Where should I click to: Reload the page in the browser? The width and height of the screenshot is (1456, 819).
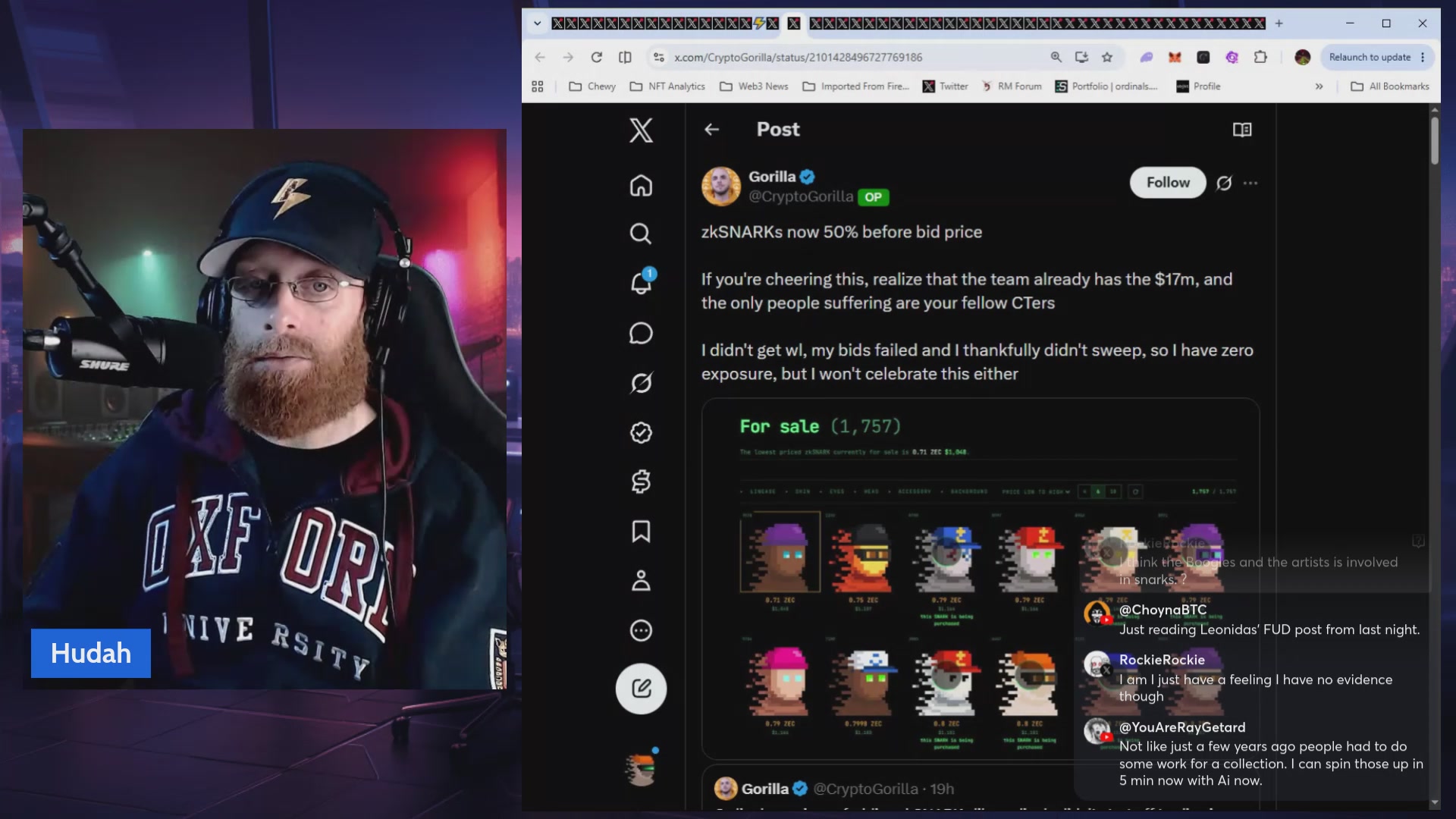click(x=597, y=57)
